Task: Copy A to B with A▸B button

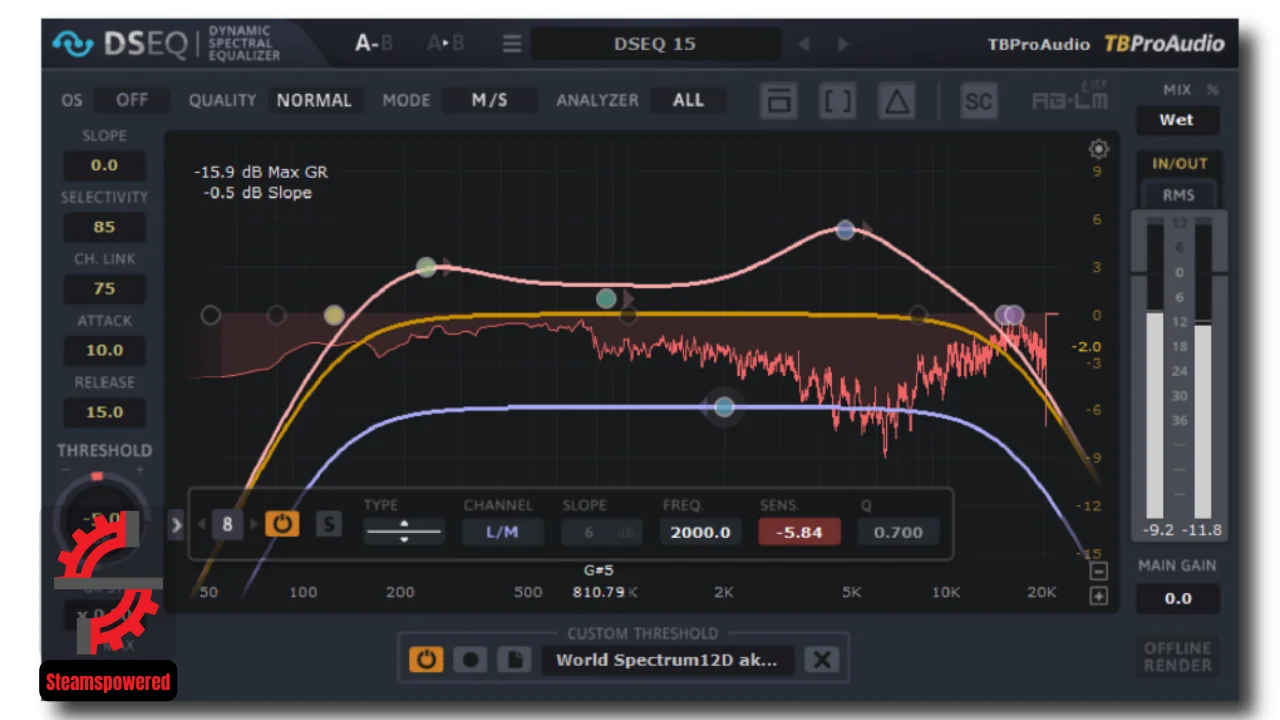Action: pyautogui.click(x=446, y=44)
